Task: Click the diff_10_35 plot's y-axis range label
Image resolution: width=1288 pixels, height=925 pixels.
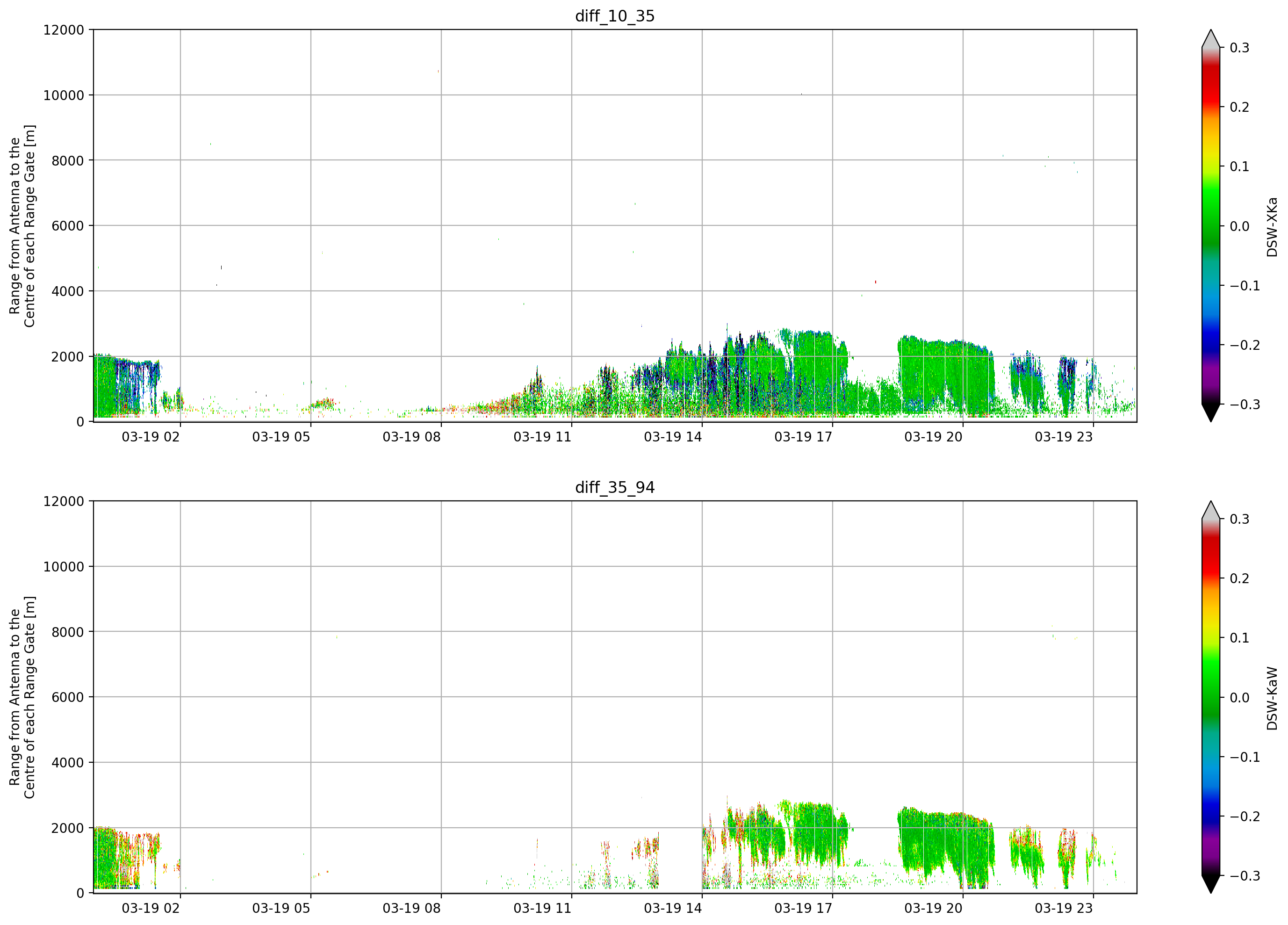Action: point(22,225)
